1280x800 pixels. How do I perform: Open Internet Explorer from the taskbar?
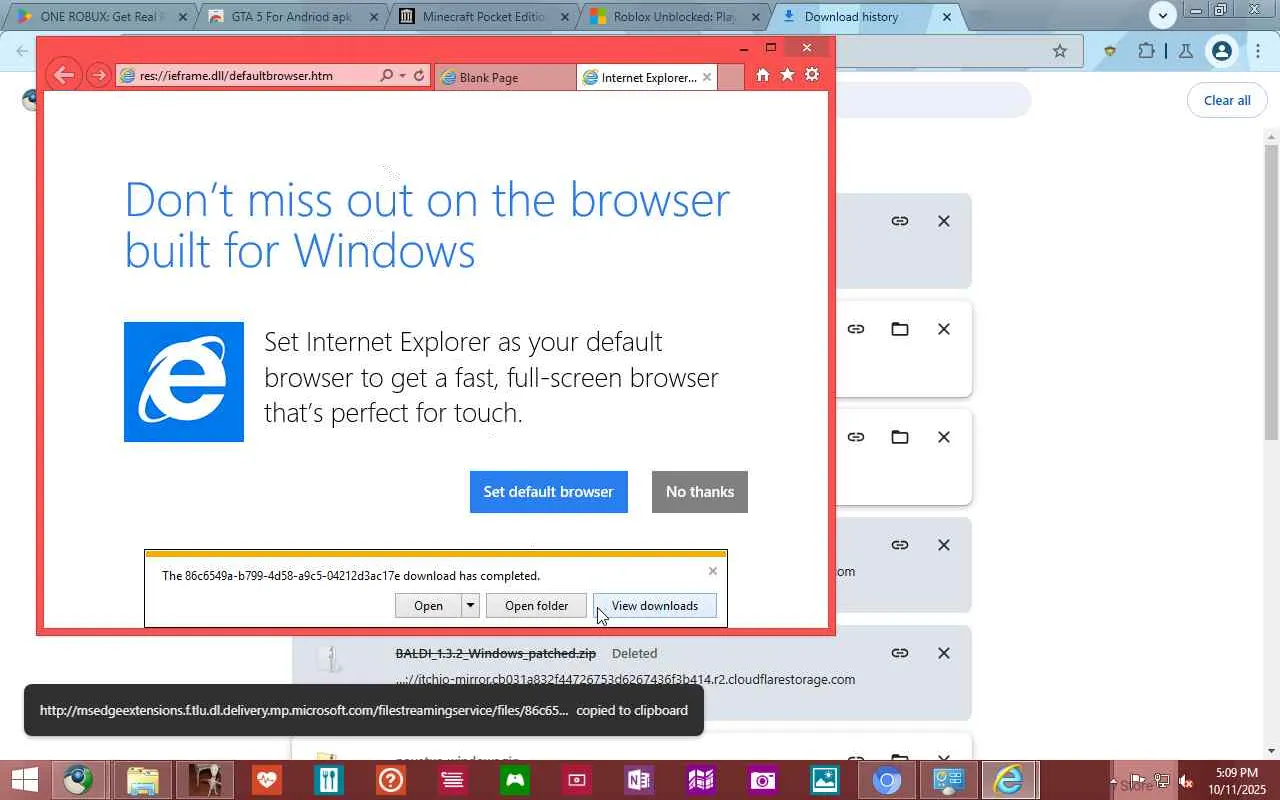(x=1008, y=780)
